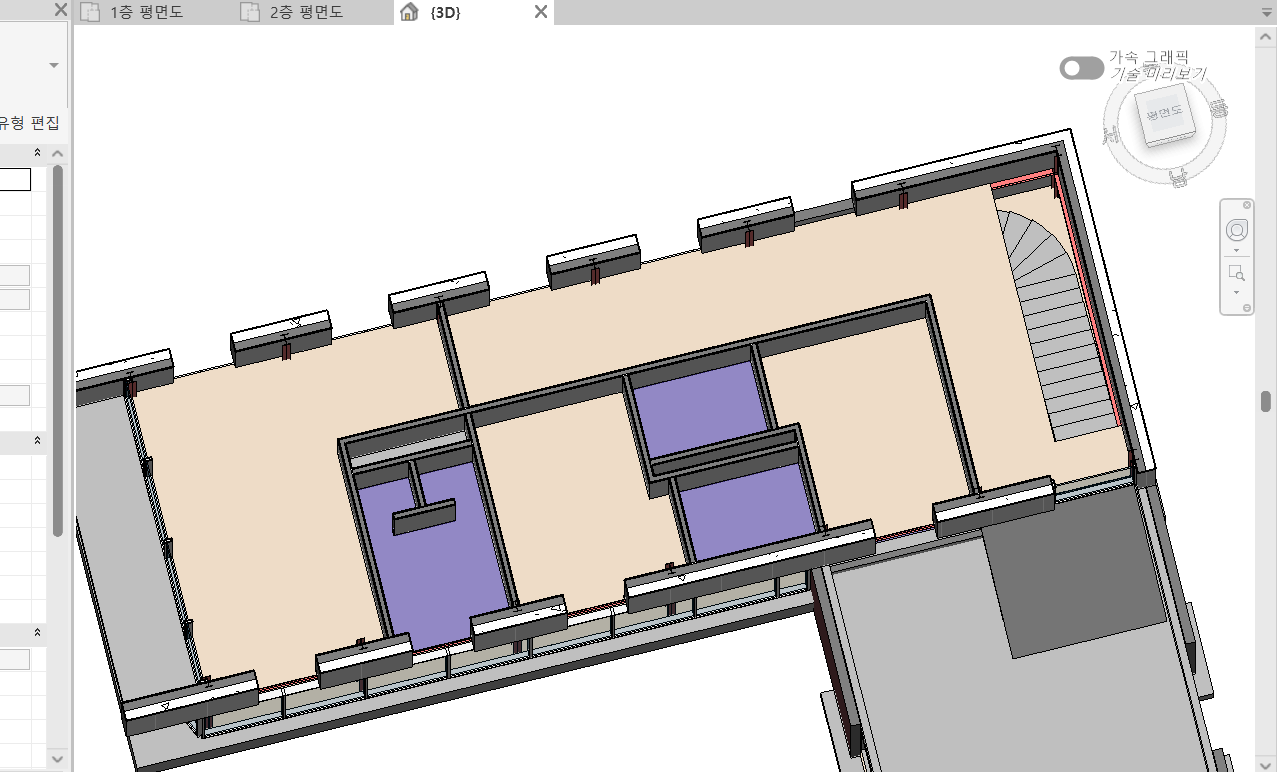Click the first white input field in Properties
The image size is (1277, 772).
point(15,180)
